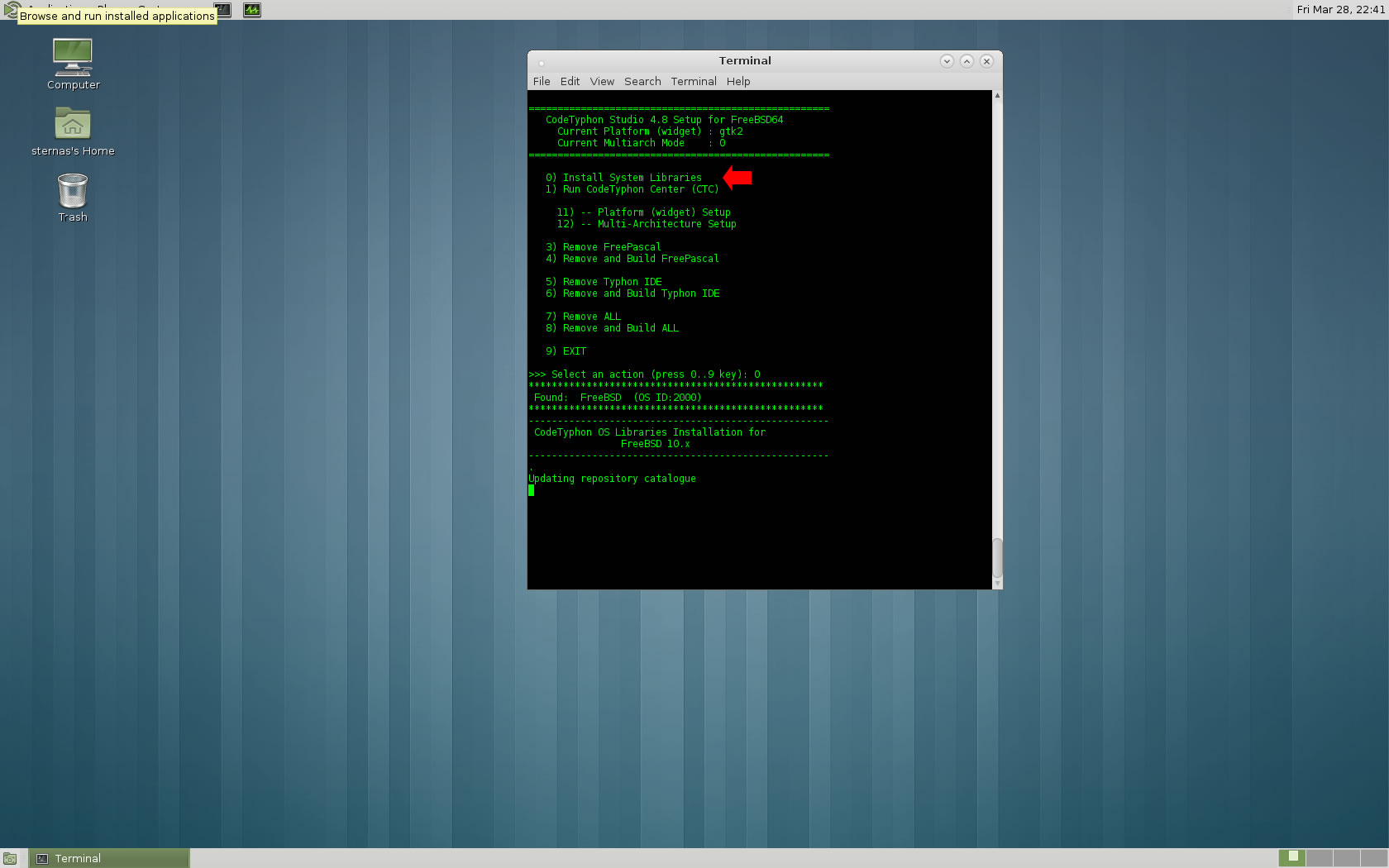Image resolution: width=1389 pixels, height=868 pixels.
Task: Click the clock showing Fri Mar 28, 22:41
Action: click(1340, 10)
